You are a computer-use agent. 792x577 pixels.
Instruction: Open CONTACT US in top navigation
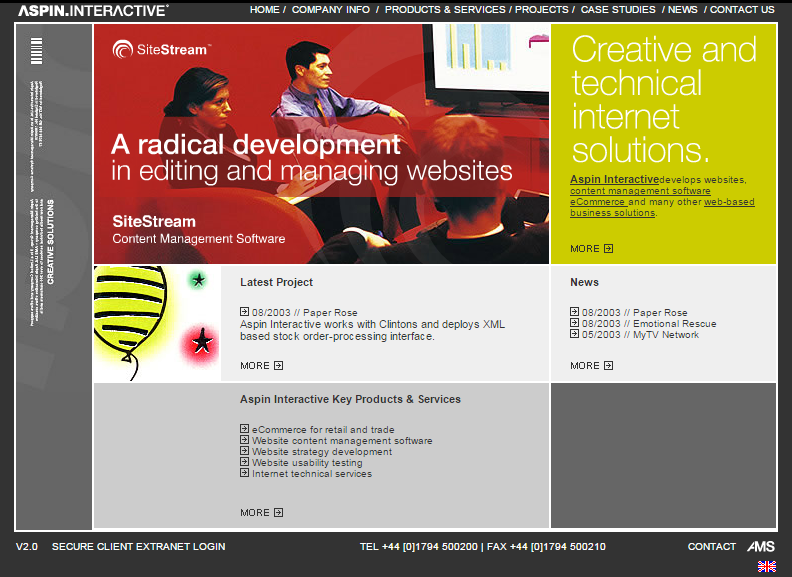[742, 10]
